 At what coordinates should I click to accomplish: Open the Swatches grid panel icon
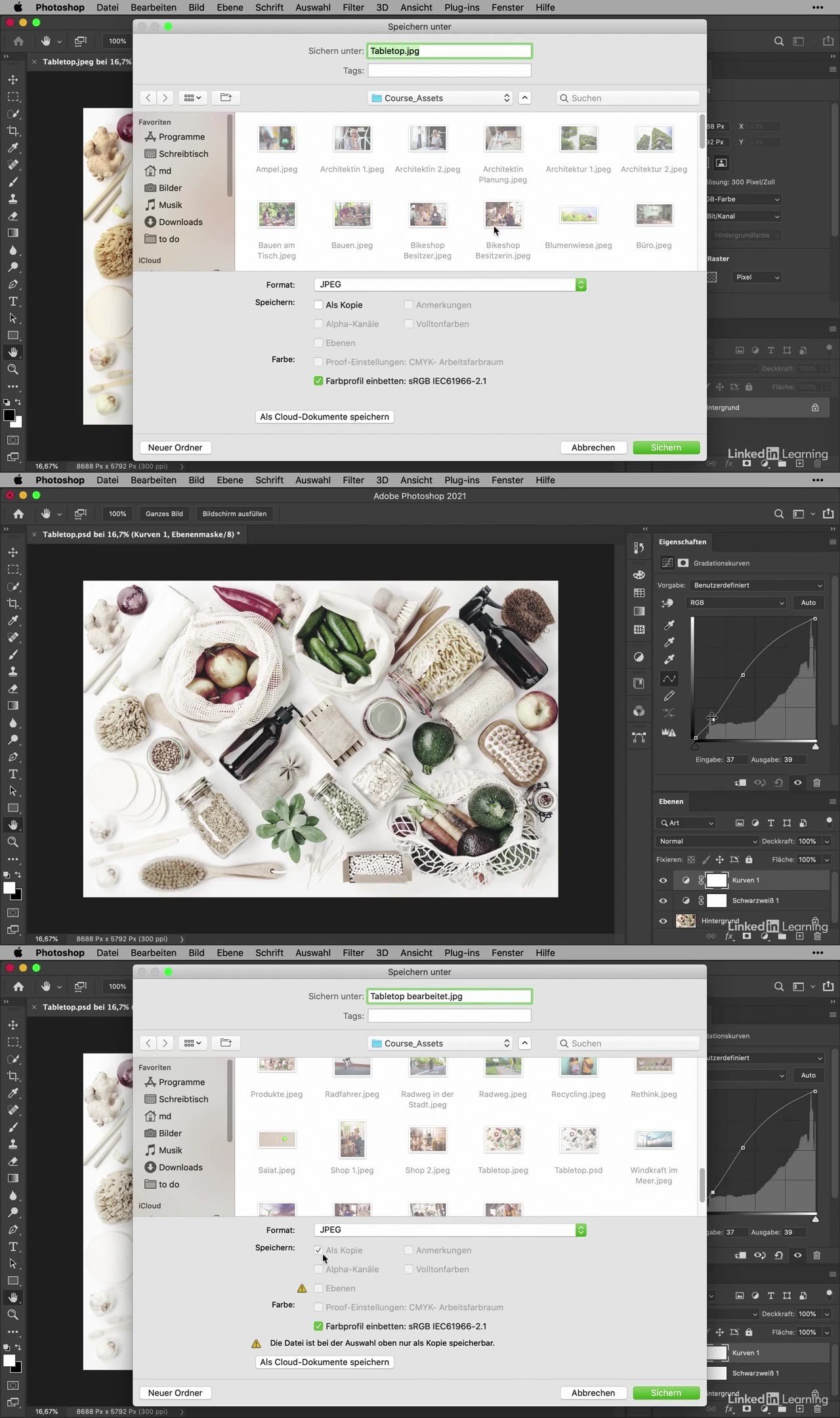(x=639, y=593)
